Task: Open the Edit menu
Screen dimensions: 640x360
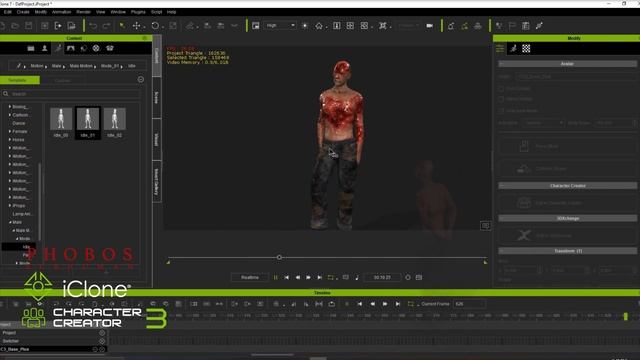Action: coord(8,12)
